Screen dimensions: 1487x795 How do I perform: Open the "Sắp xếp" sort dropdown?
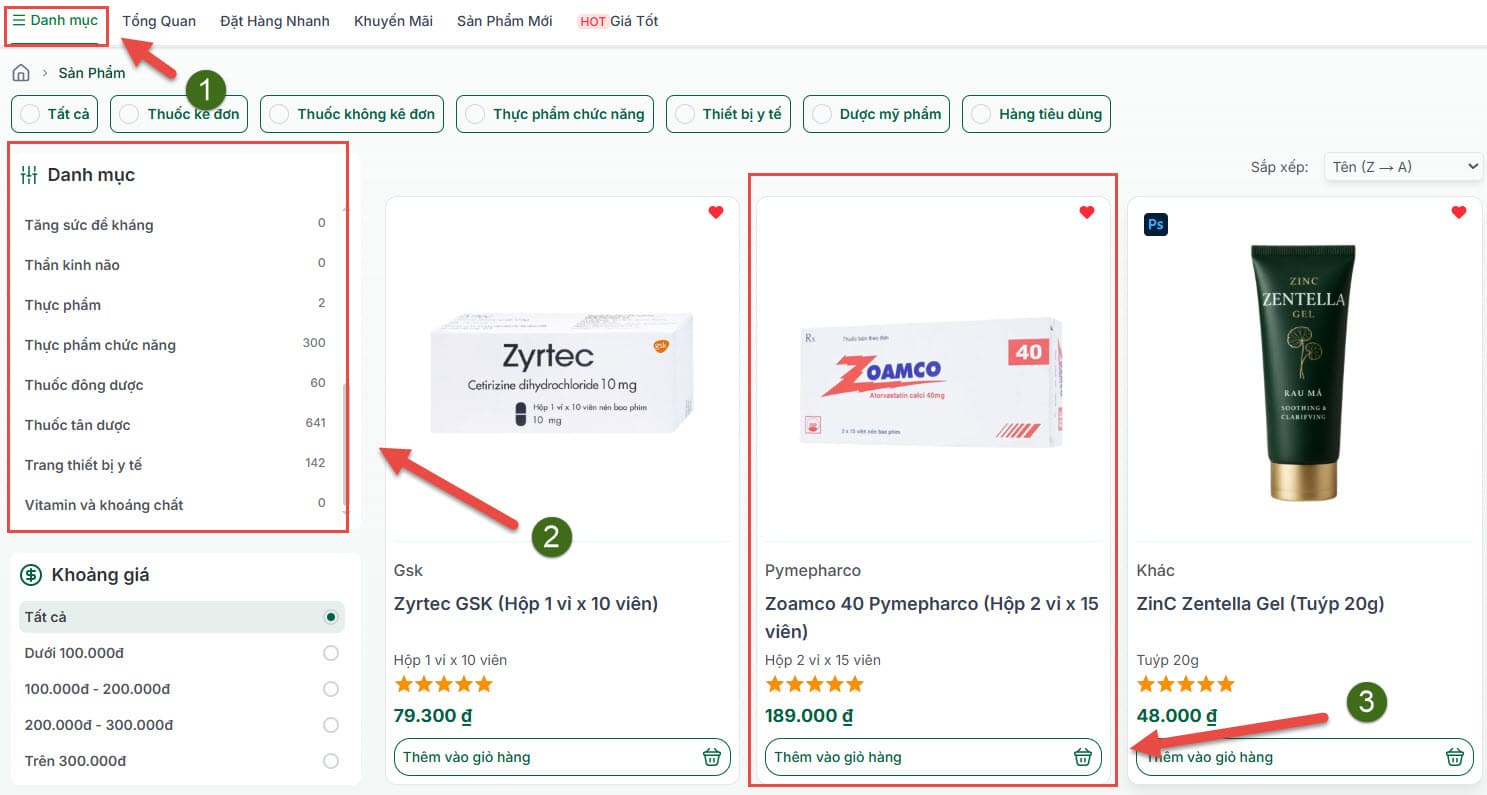(x=1402, y=167)
